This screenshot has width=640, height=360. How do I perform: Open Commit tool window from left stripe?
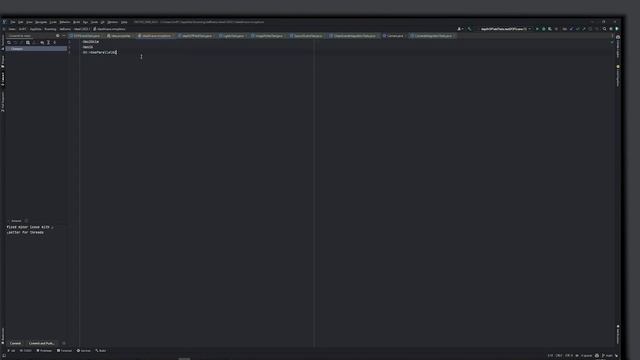point(3,78)
